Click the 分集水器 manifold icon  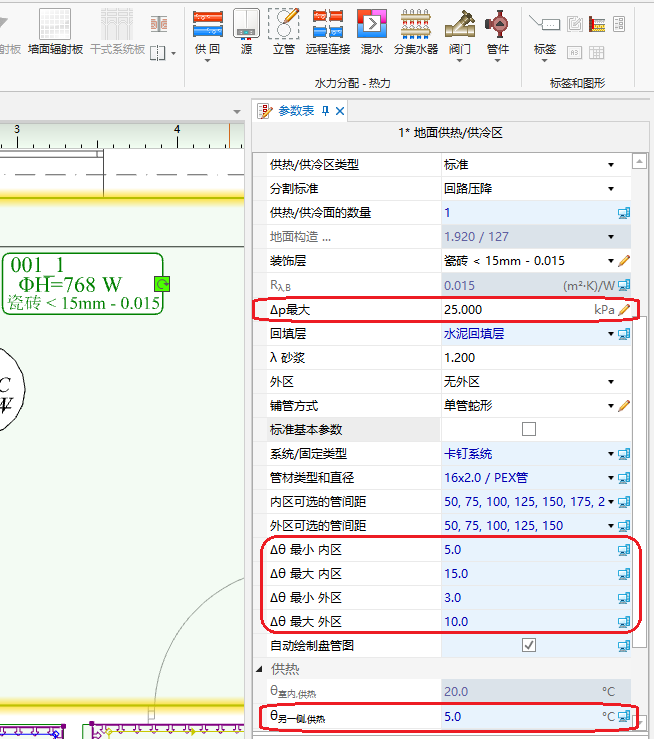(415, 30)
